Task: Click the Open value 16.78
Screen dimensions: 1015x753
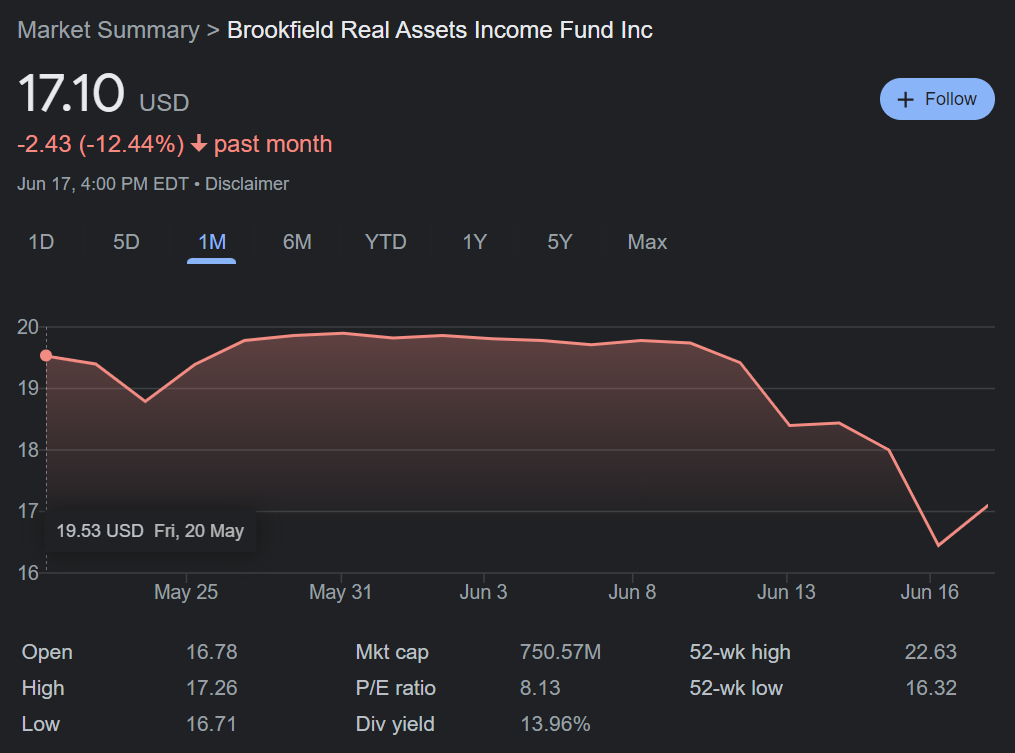Action: pos(212,652)
